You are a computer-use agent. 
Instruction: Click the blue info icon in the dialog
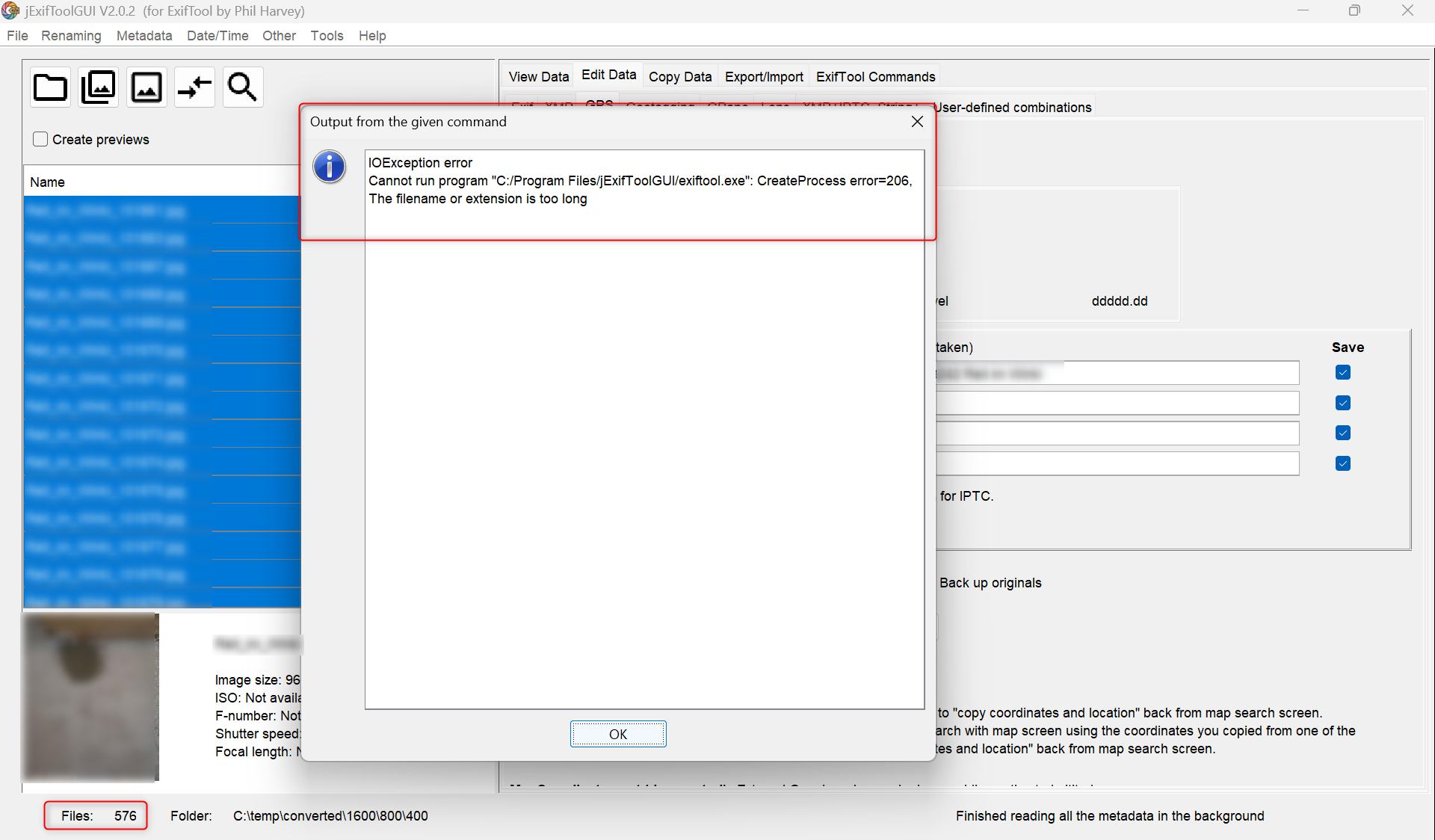coord(329,167)
